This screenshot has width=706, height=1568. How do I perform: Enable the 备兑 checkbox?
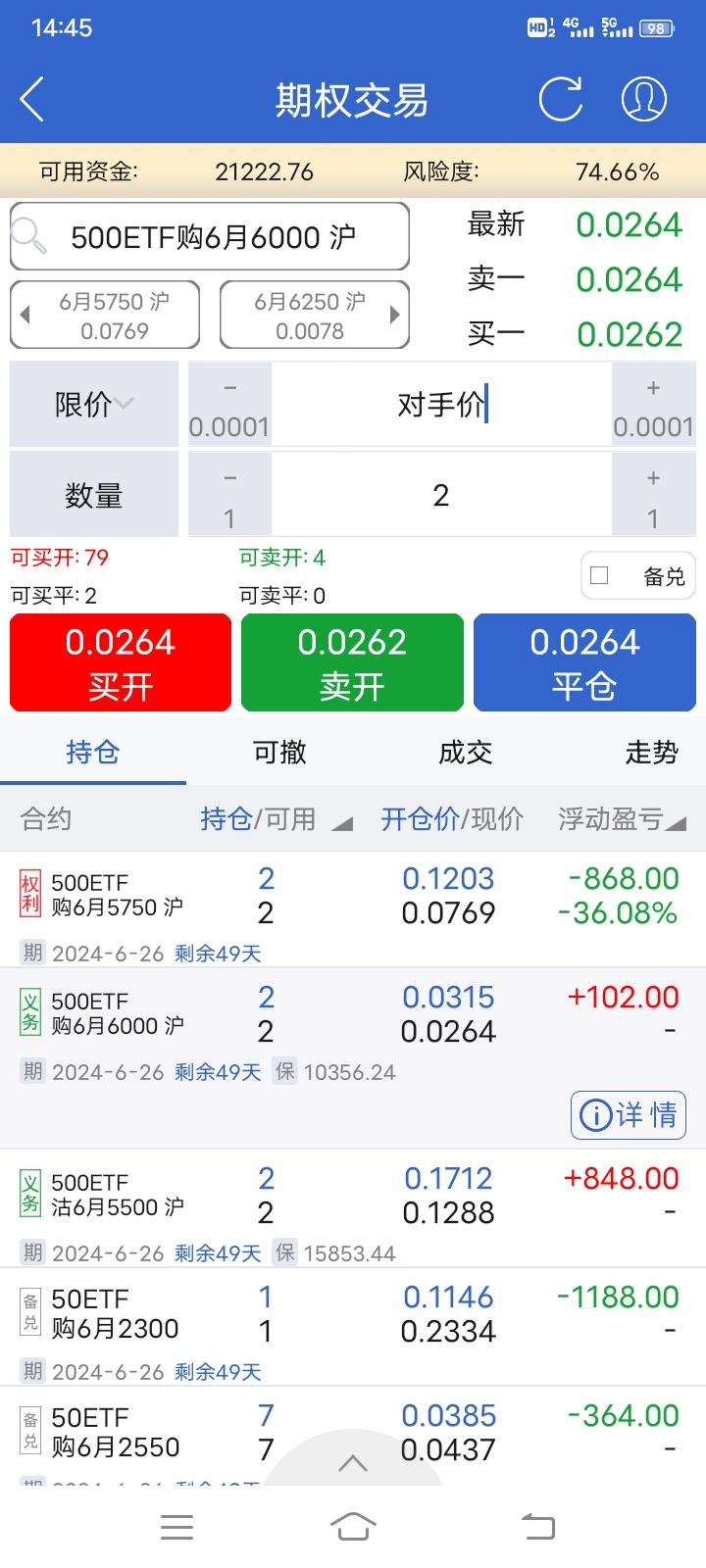point(600,576)
